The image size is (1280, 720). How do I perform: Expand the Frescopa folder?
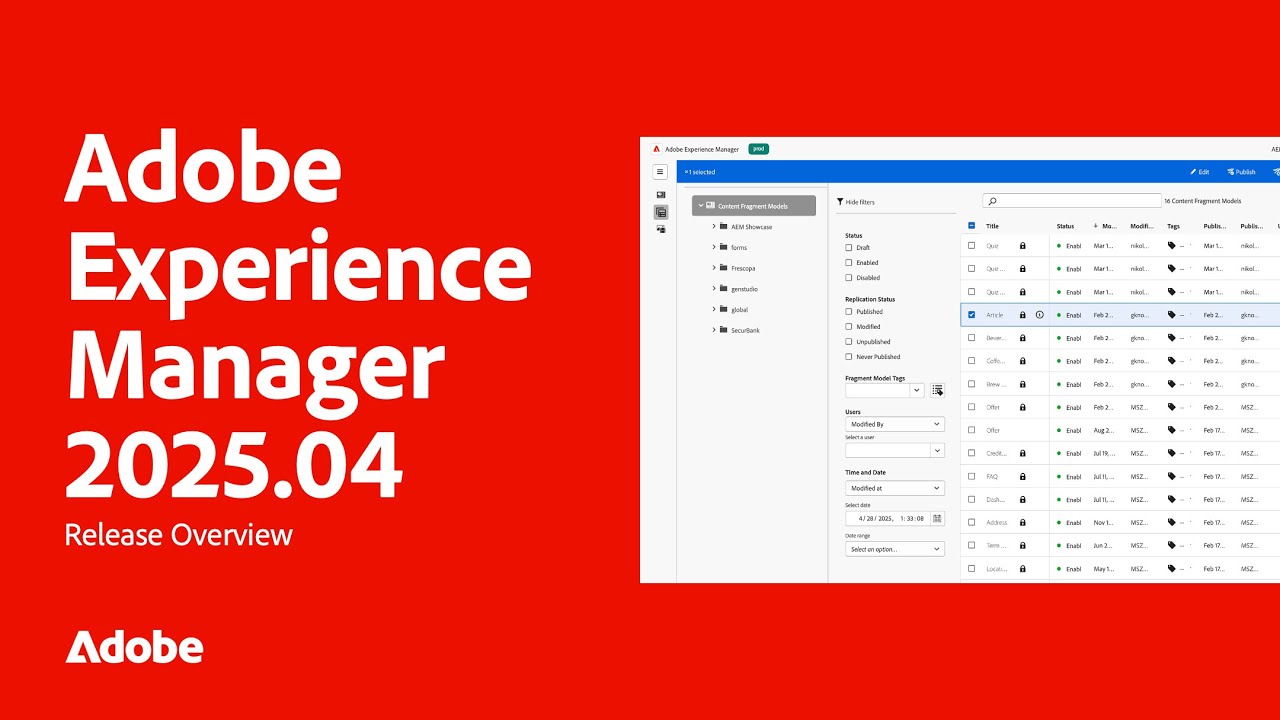(x=714, y=268)
